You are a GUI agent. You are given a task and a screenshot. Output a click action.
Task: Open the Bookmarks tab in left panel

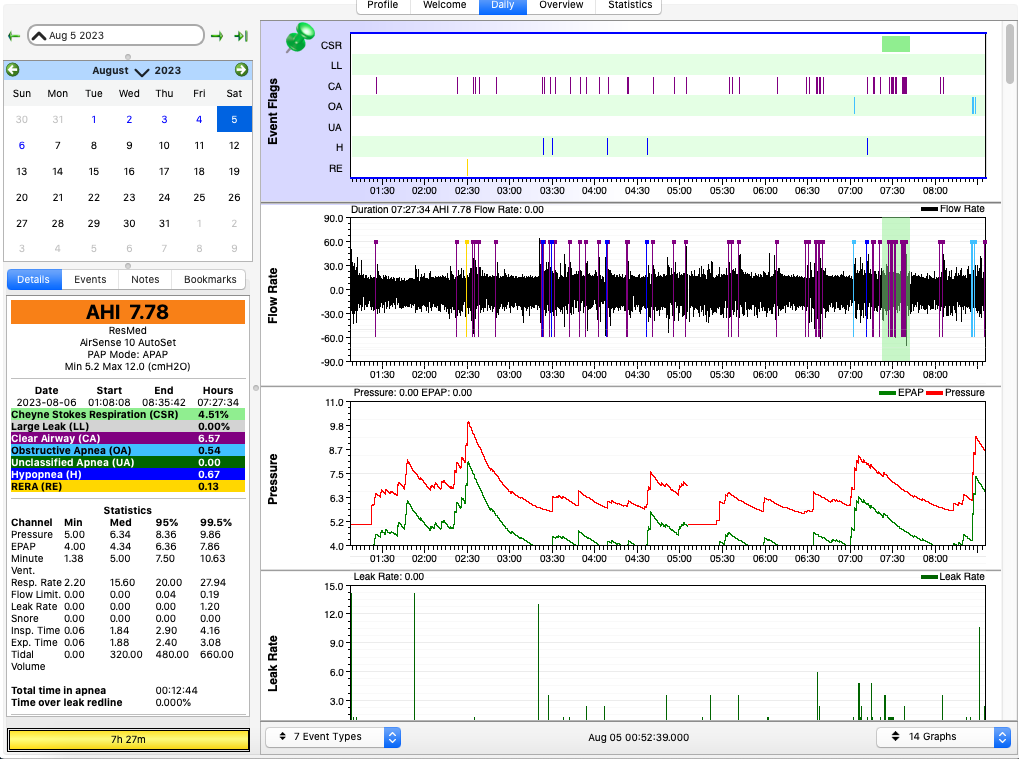point(210,280)
